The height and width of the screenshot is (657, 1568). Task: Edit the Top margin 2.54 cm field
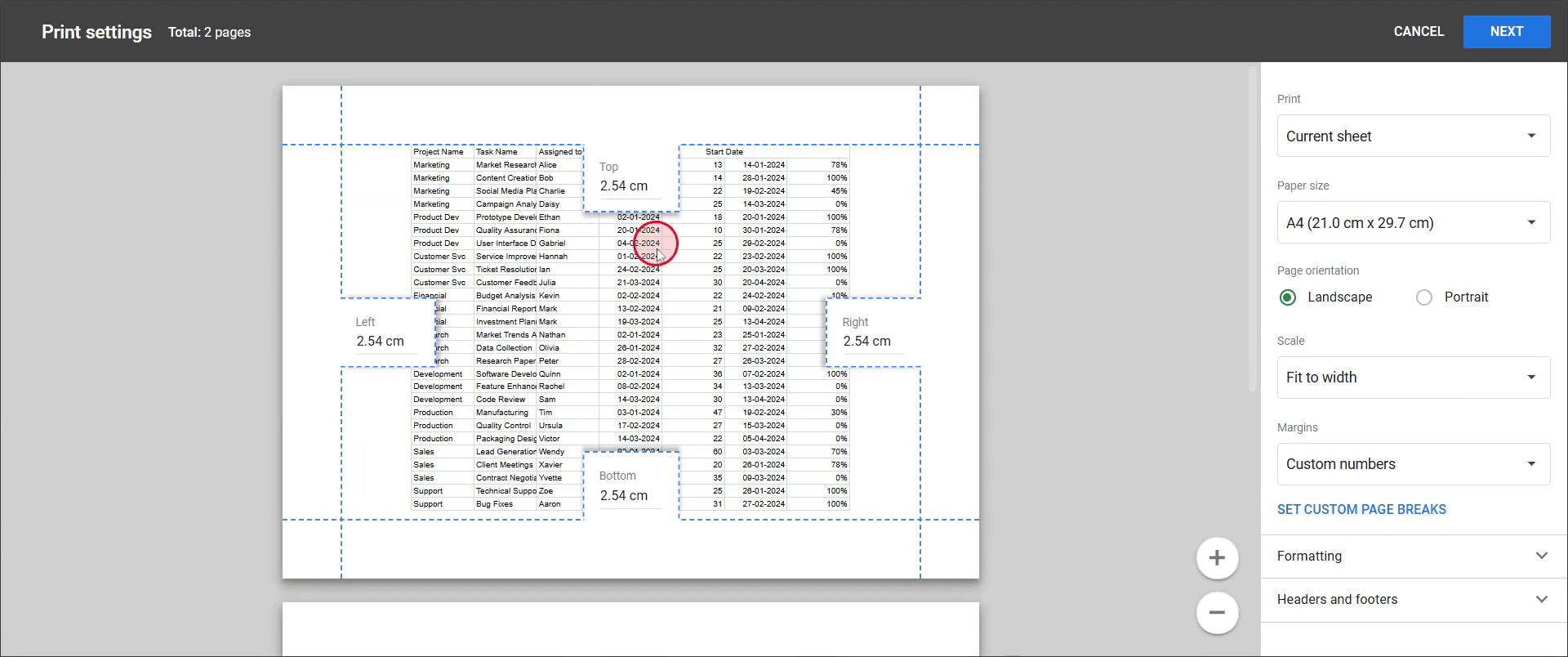coord(630,186)
